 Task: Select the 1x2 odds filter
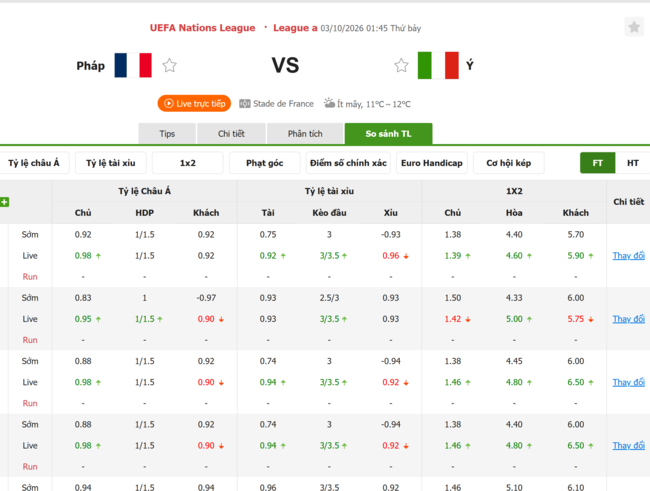[x=188, y=163]
